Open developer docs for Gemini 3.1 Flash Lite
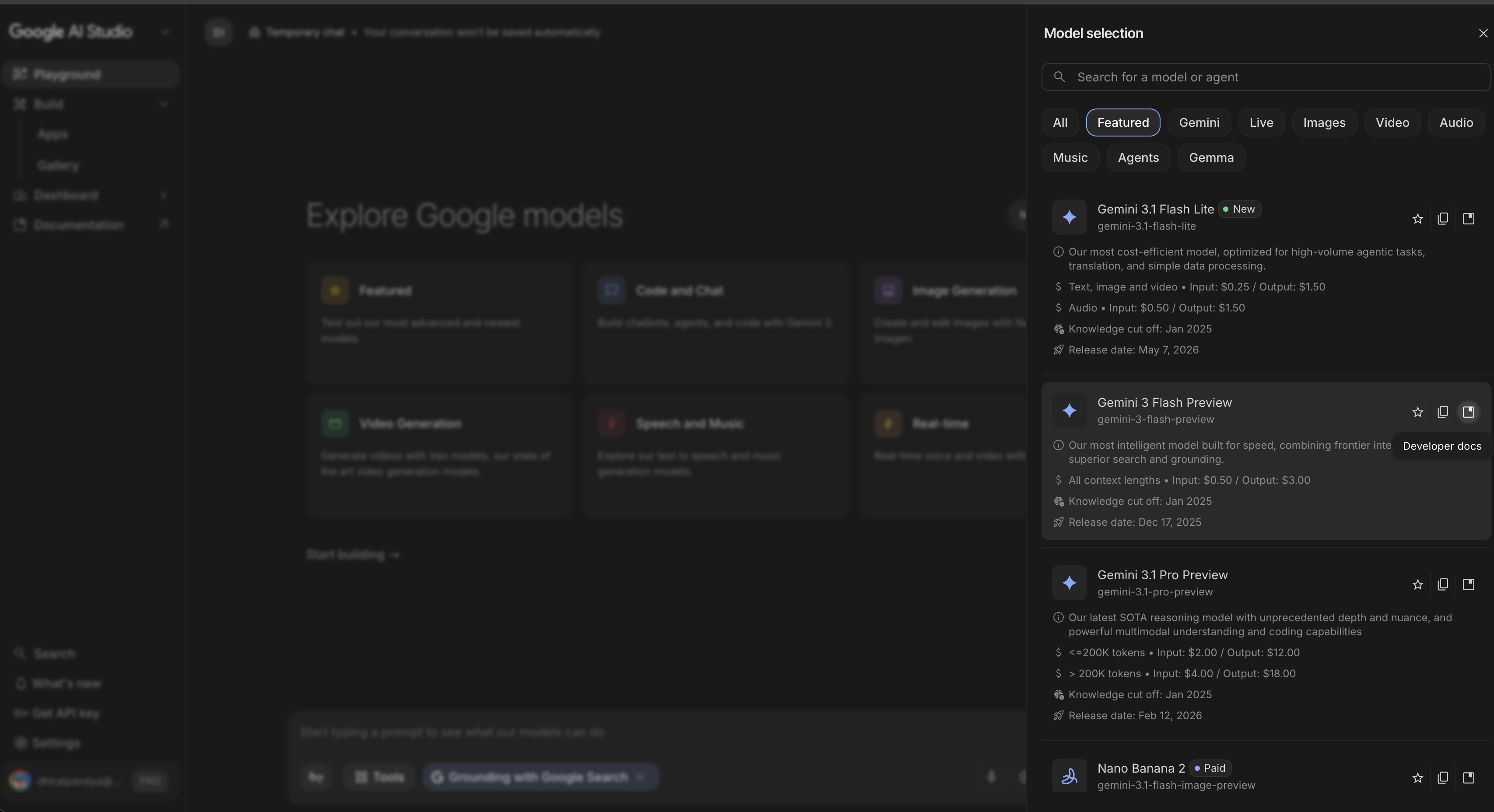The image size is (1494, 812). tap(1469, 219)
